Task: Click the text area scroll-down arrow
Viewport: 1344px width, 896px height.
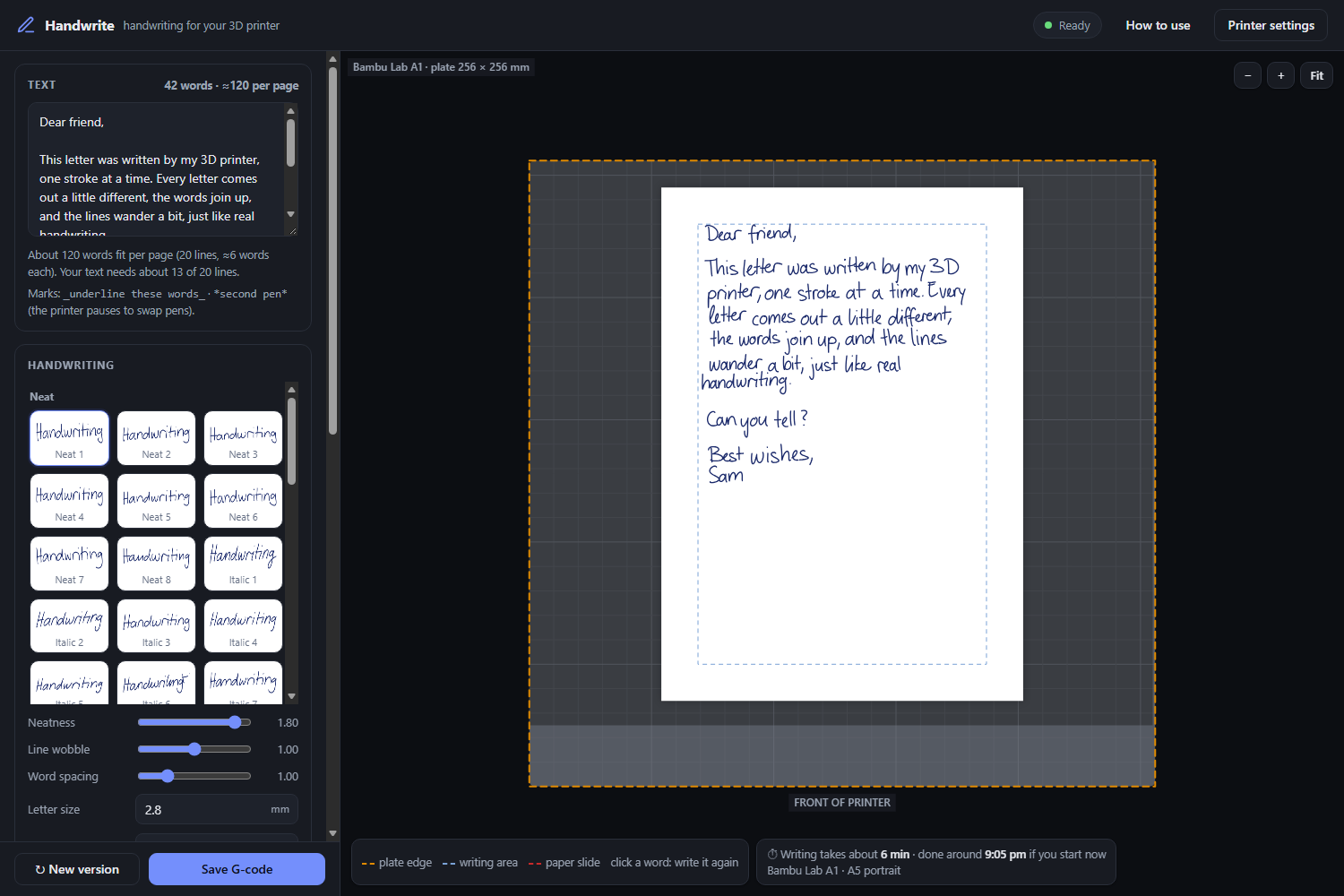Action: [290, 214]
